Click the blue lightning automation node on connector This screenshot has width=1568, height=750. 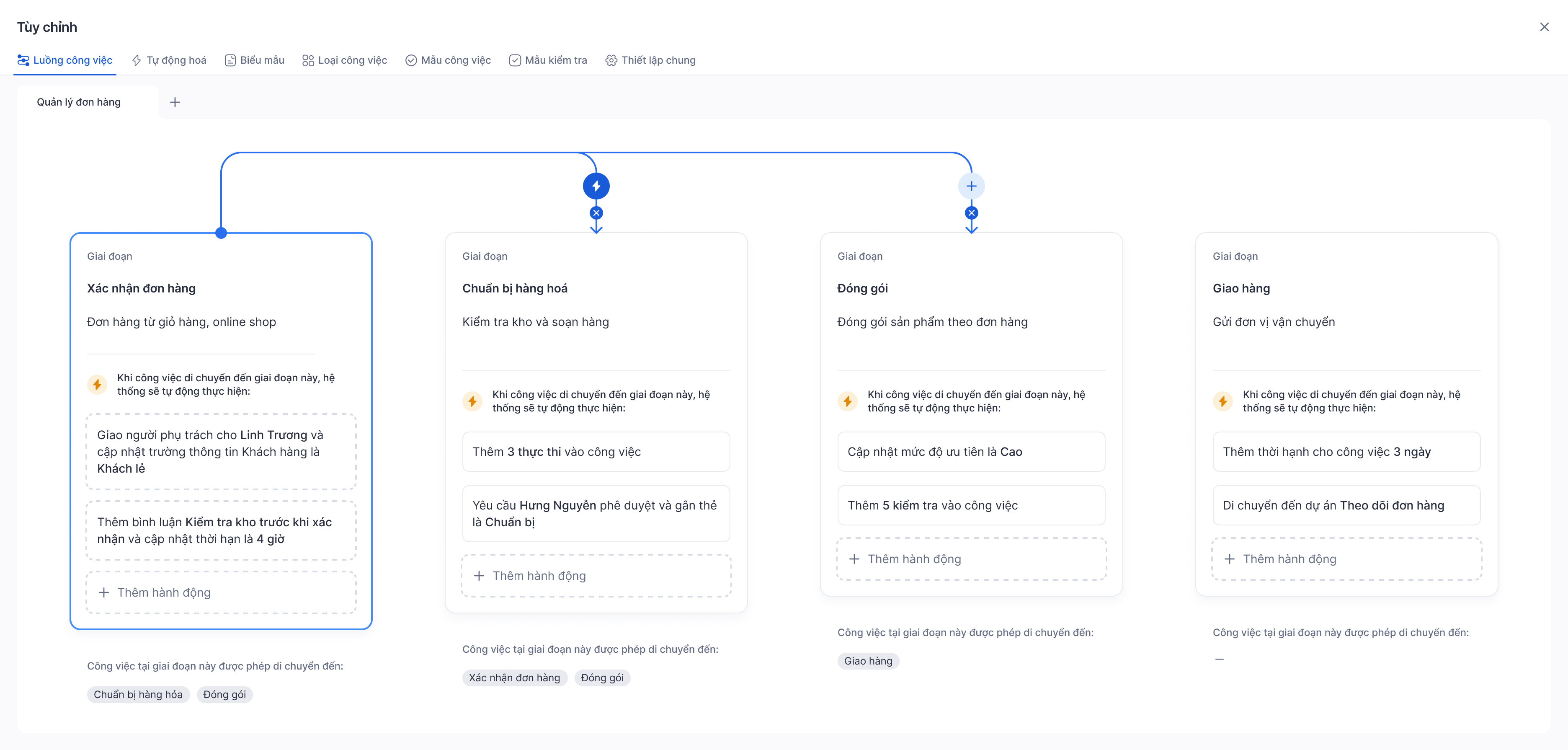596,186
